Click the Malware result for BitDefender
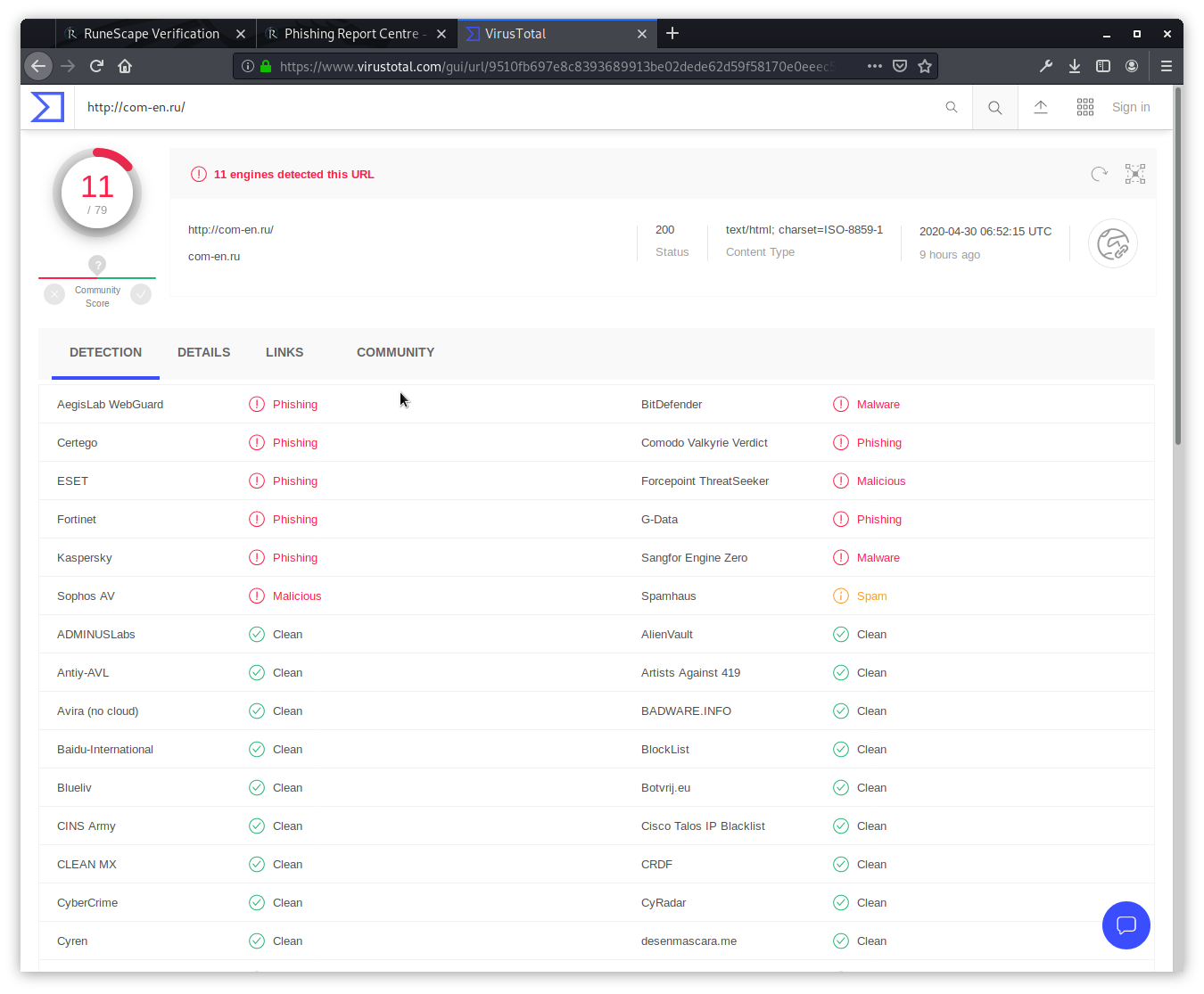Screen dimensions: 1204x994 coord(878,405)
